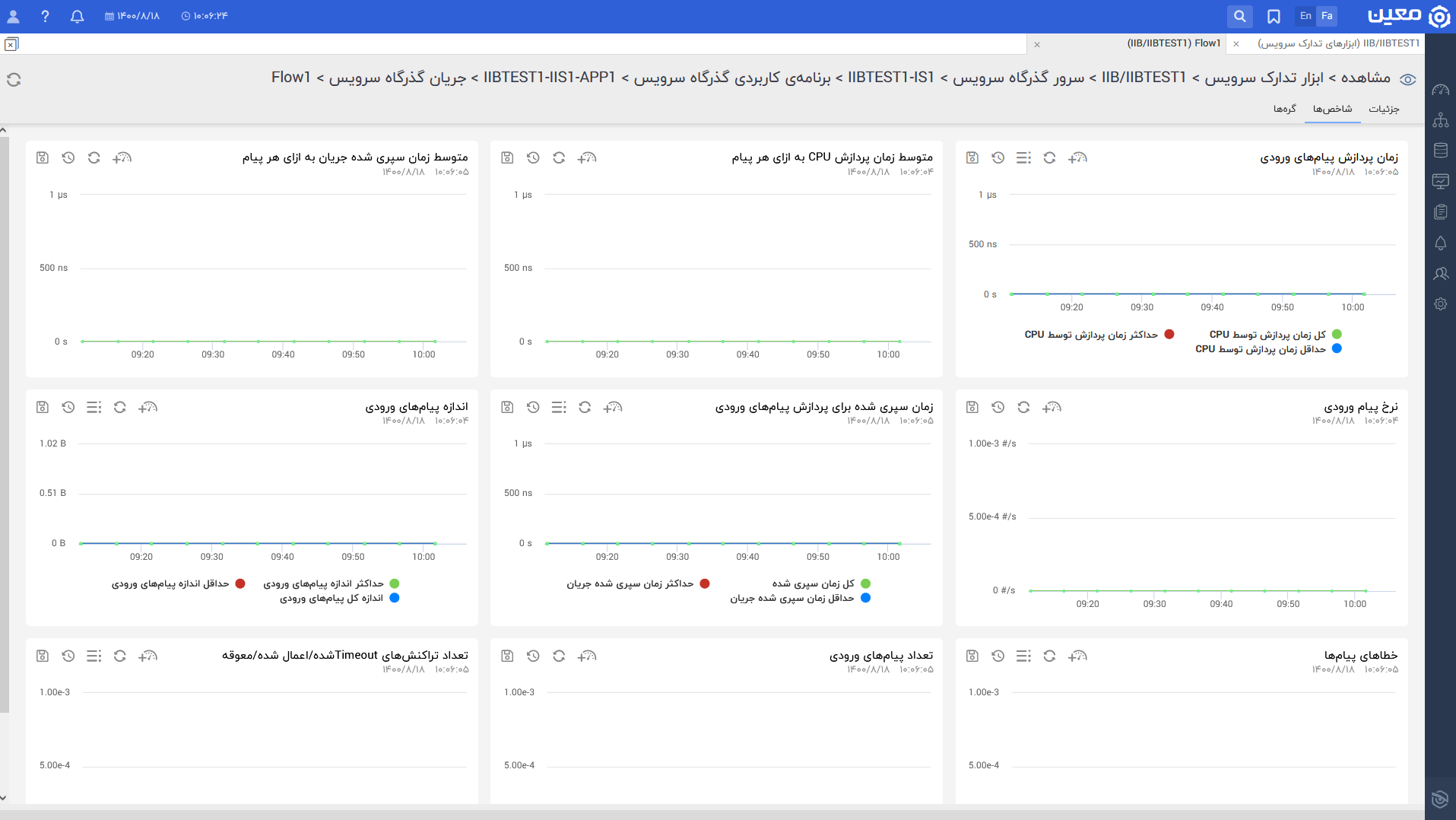The height and width of the screenshot is (820, 1456).
Task: Open the list menu of 'خطاهای پیام‌ها' chart
Action: [1023, 656]
